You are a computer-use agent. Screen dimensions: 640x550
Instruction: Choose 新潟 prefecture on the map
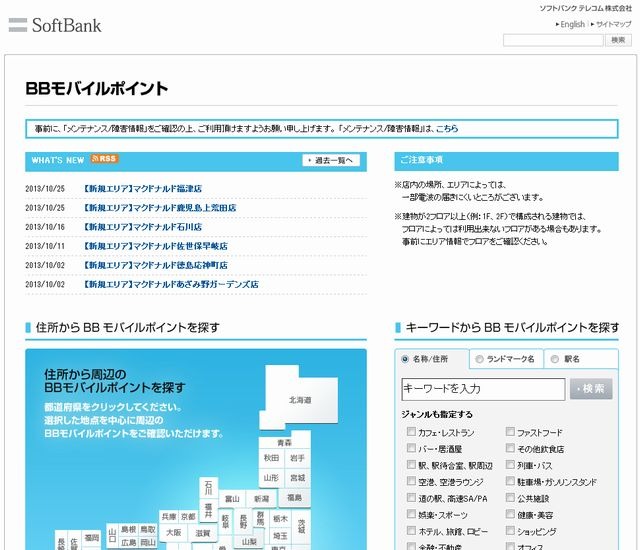(x=261, y=498)
